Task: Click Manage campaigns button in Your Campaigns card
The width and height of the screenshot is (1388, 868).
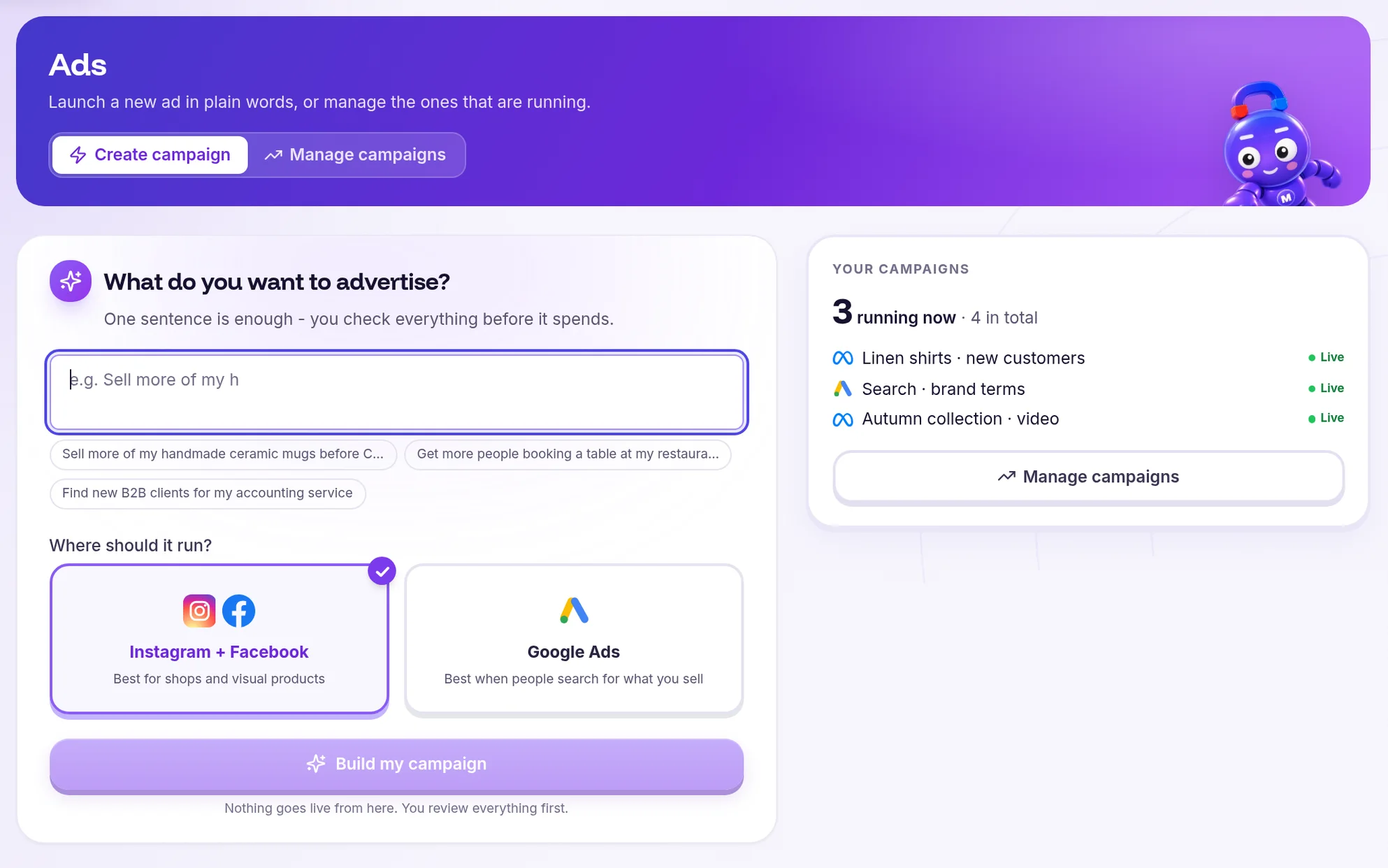Action: pyautogui.click(x=1088, y=477)
